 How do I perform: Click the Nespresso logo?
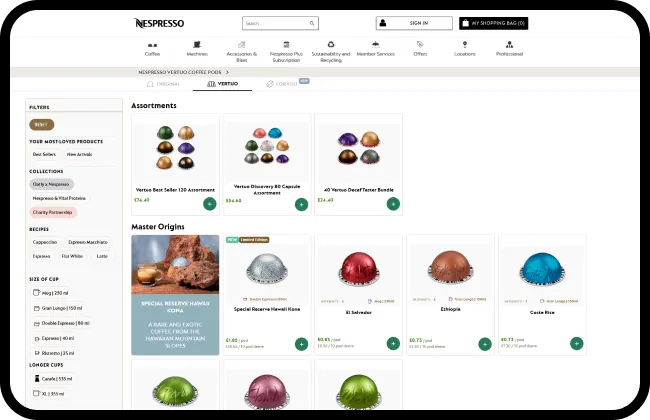(159, 23)
